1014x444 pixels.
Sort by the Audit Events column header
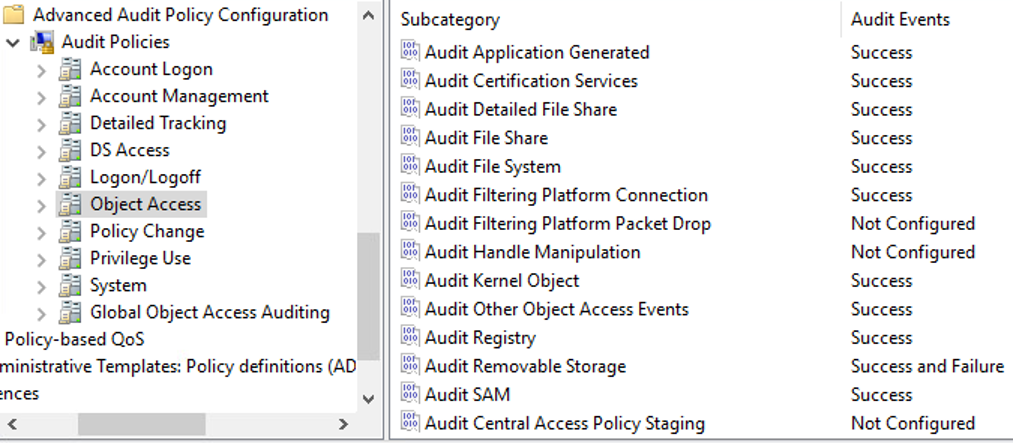[x=900, y=20]
